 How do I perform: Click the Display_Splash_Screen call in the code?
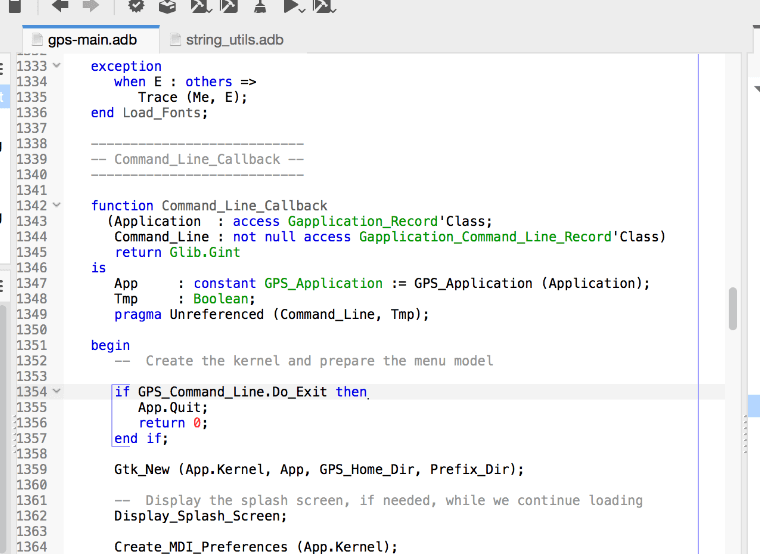click(x=200, y=516)
